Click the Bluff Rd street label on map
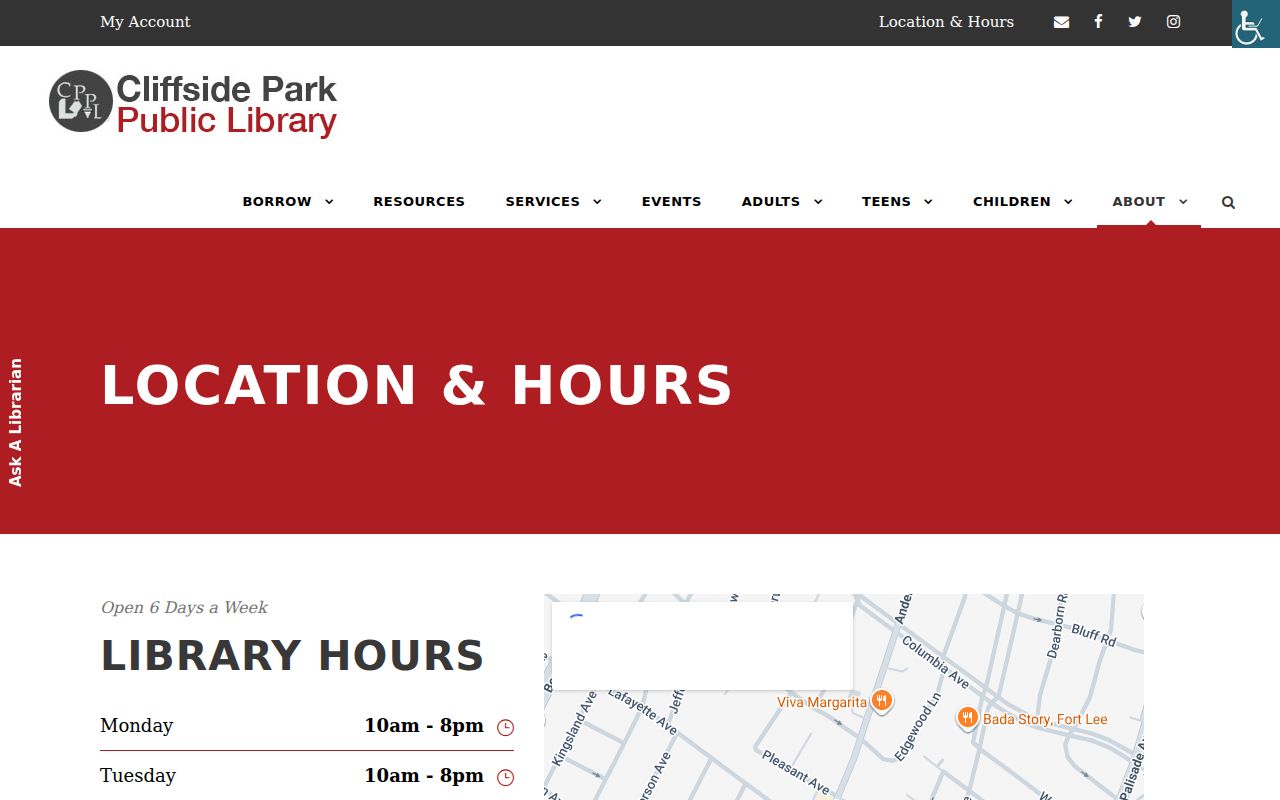This screenshot has height=800, width=1280. [x=1093, y=634]
